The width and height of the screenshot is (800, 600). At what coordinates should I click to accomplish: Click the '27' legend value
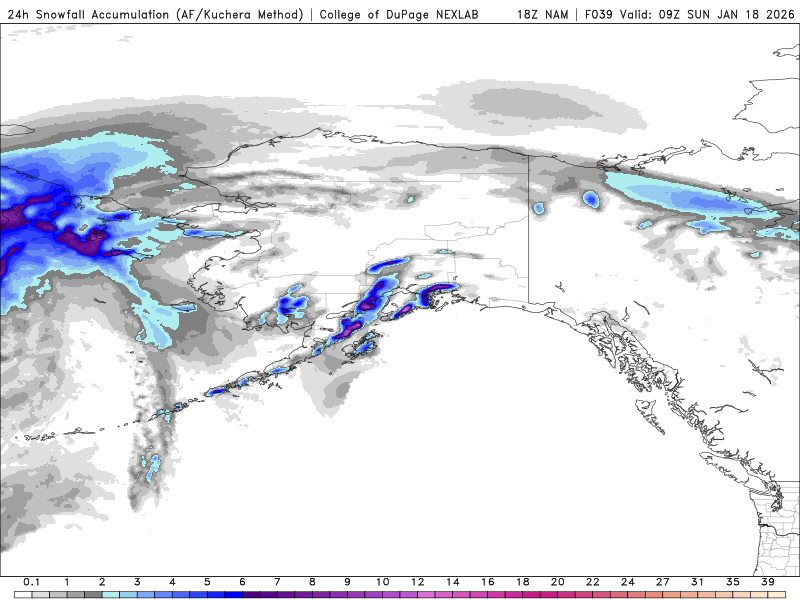click(x=663, y=582)
